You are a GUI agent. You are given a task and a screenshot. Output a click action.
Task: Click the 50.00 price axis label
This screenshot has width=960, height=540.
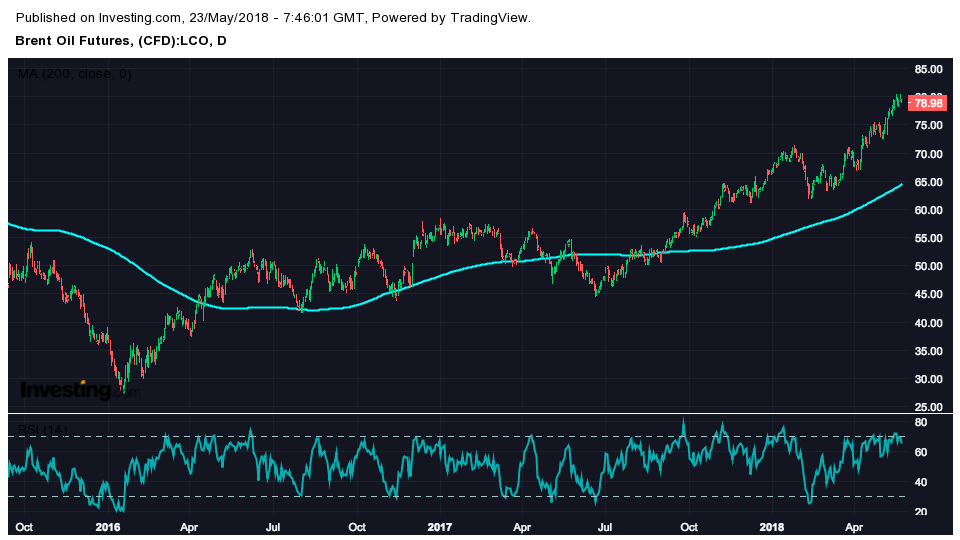(928, 267)
